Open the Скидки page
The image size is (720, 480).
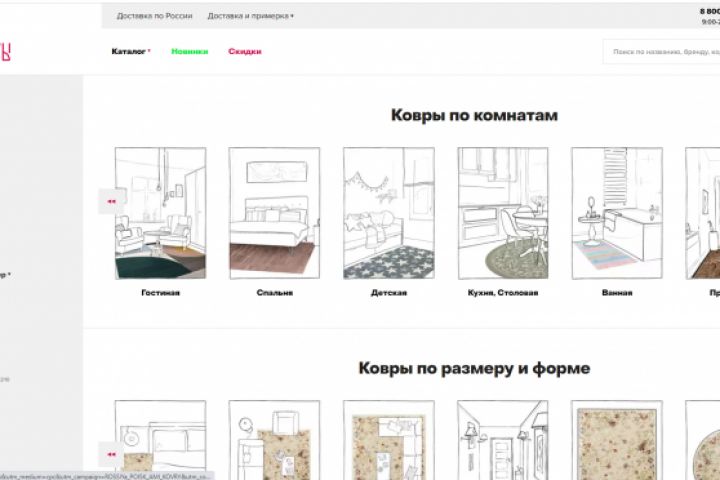click(245, 51)
